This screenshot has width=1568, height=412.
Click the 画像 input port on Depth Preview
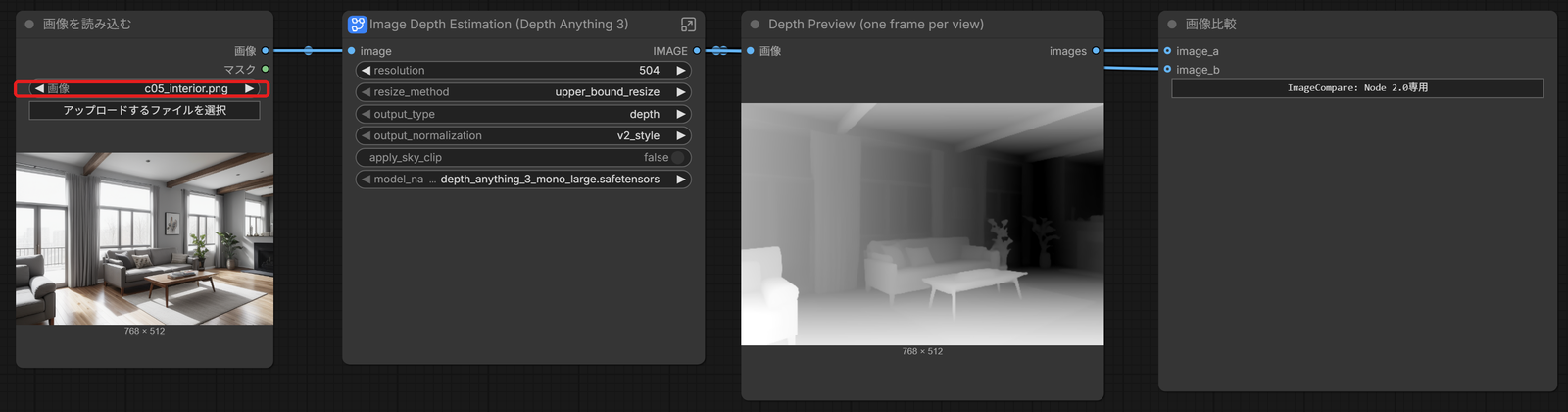(751, 50)
